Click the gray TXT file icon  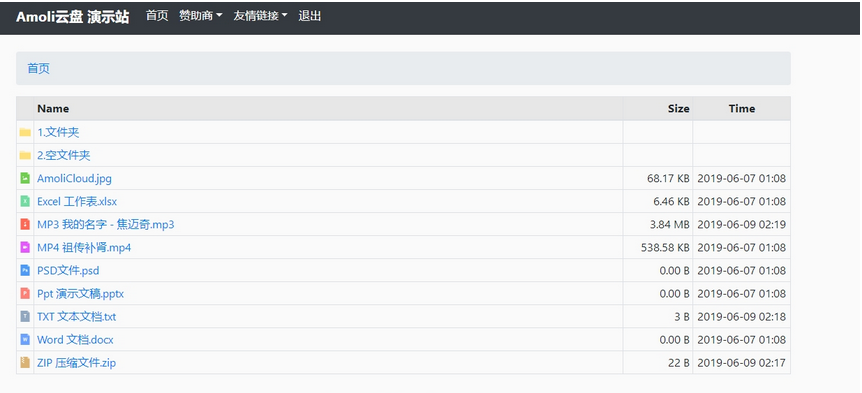click(x=25, y=317)
